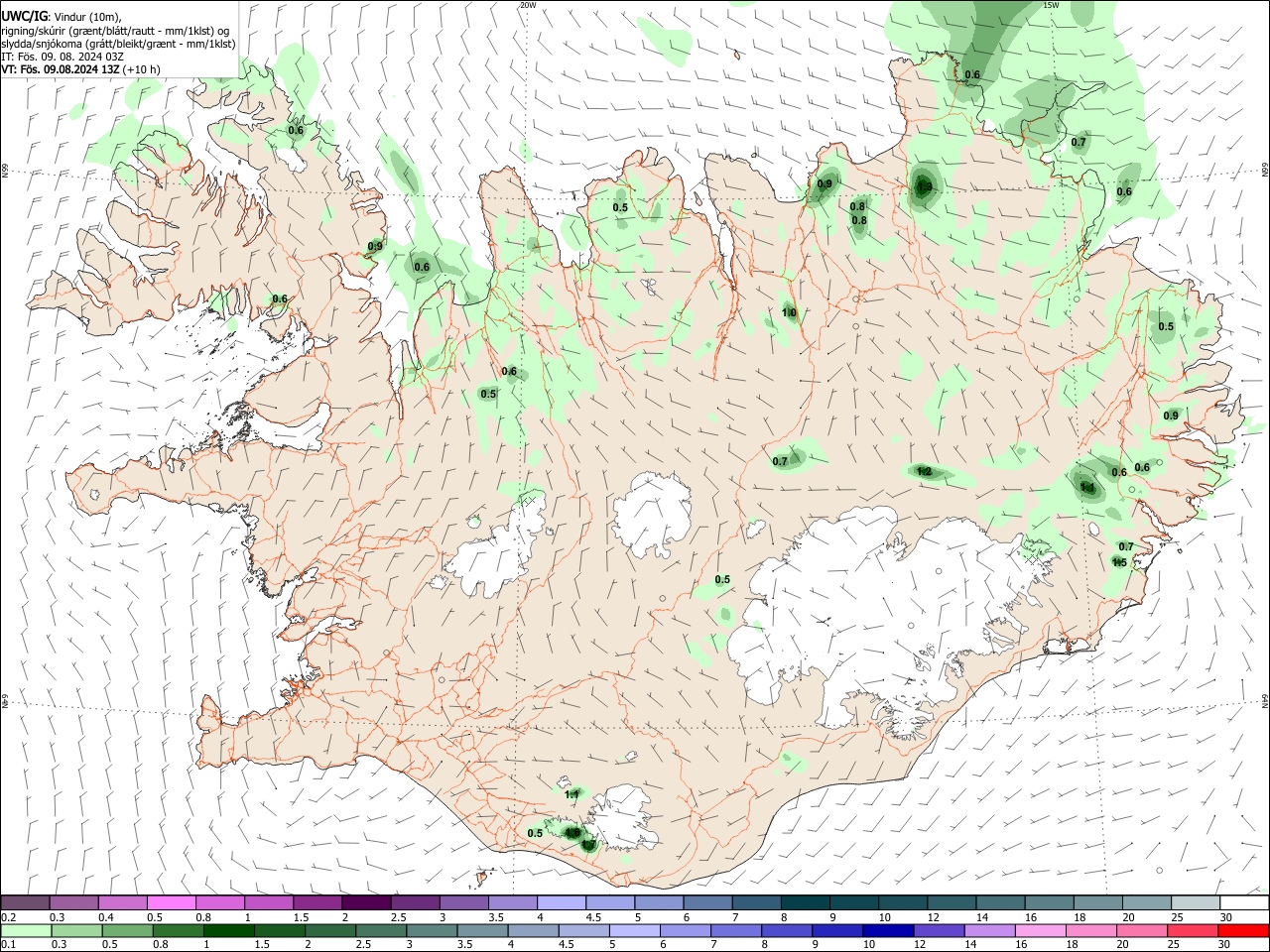This screenshot has height=952, width=1270.
Task: Click the '1.3' precipitation value on the map
Action: tap(924, 186)
